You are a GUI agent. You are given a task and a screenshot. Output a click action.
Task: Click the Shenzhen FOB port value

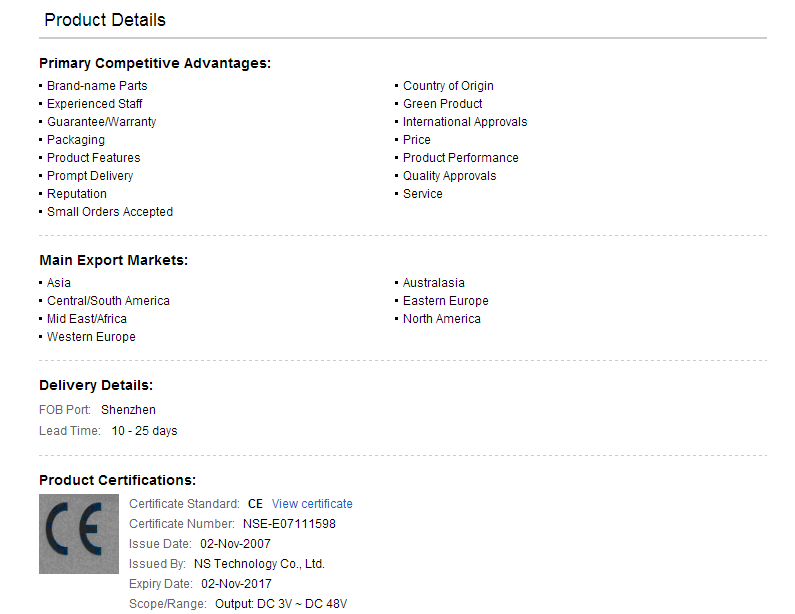pyautogui.click(x=128, y=410)
